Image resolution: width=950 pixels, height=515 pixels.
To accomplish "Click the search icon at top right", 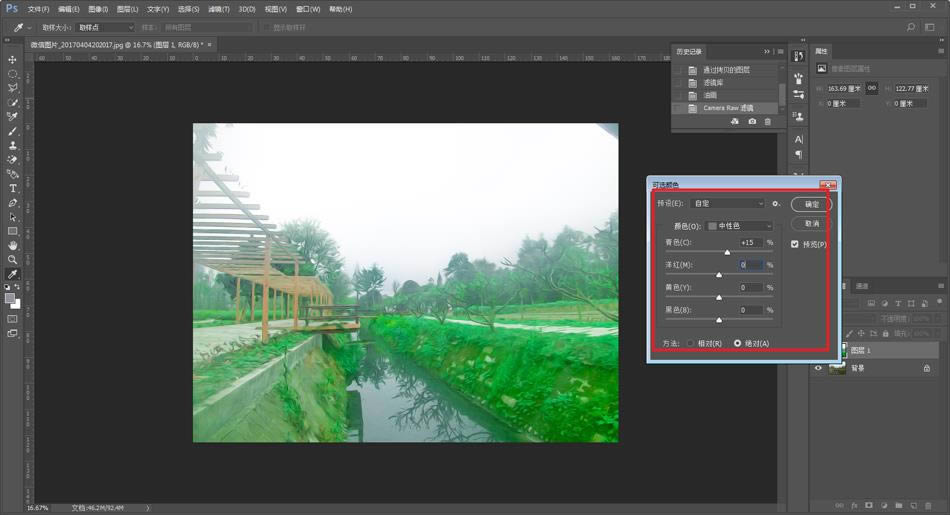I will point(910,27).
